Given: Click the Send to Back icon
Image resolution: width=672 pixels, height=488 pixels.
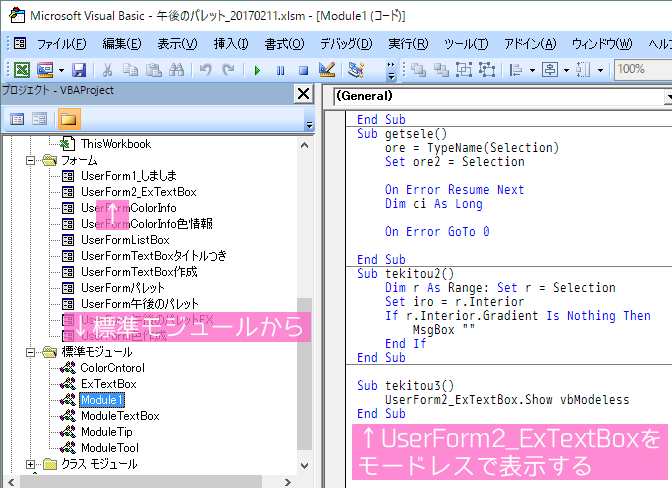Looking at the screenshot, I should (441, 69).
